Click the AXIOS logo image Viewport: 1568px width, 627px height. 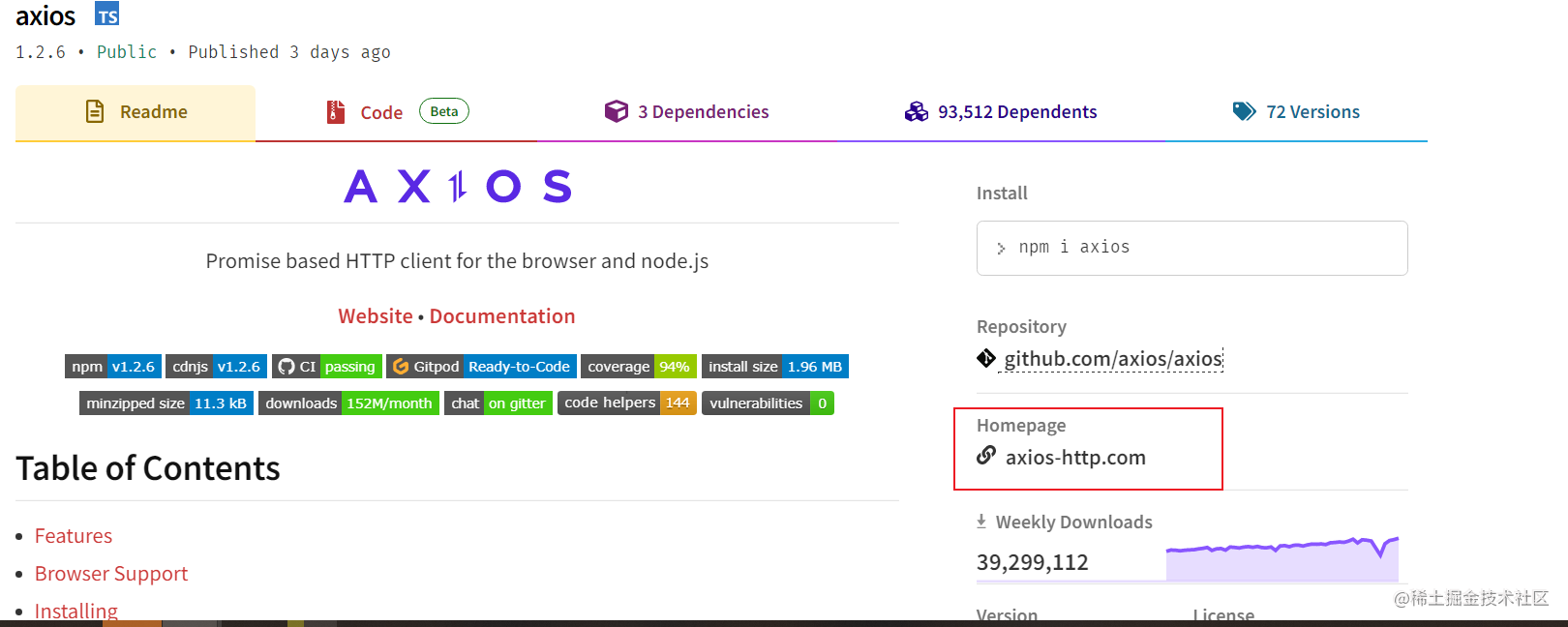(x=458, y=186)
